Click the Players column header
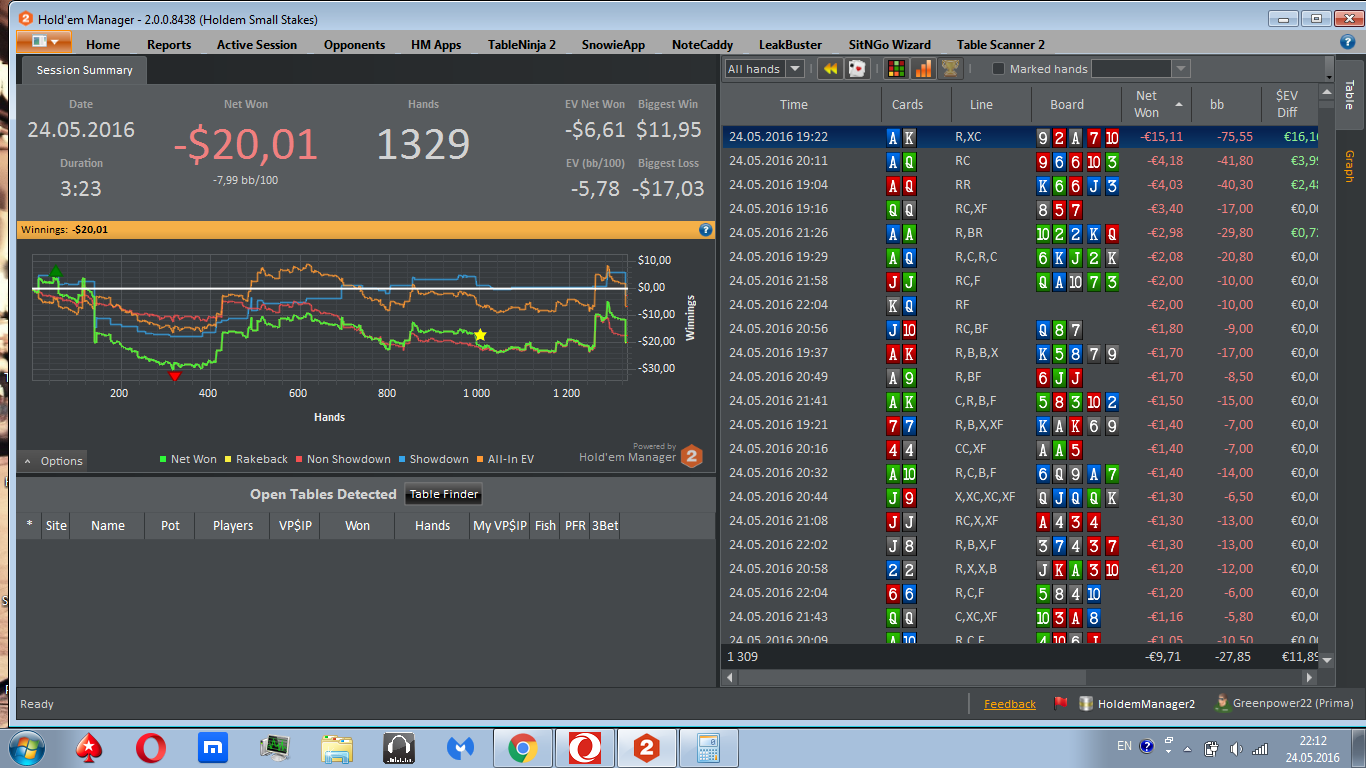1366x768 pixels. click(x=233, y=525)
